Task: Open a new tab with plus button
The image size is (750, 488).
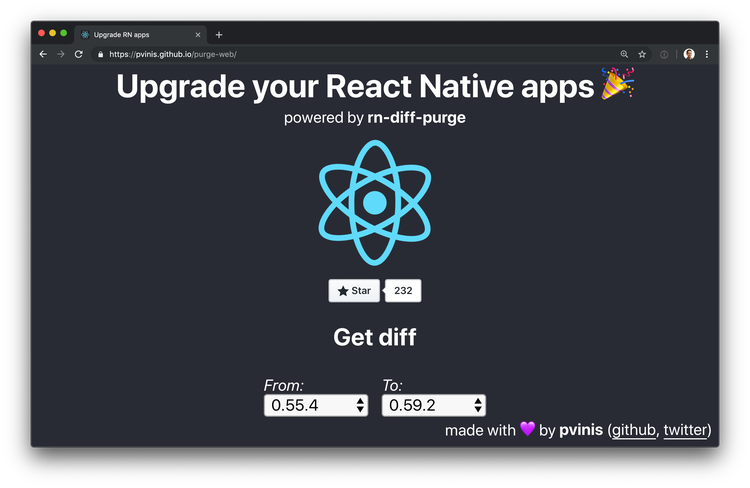Action: coord(219,35)
